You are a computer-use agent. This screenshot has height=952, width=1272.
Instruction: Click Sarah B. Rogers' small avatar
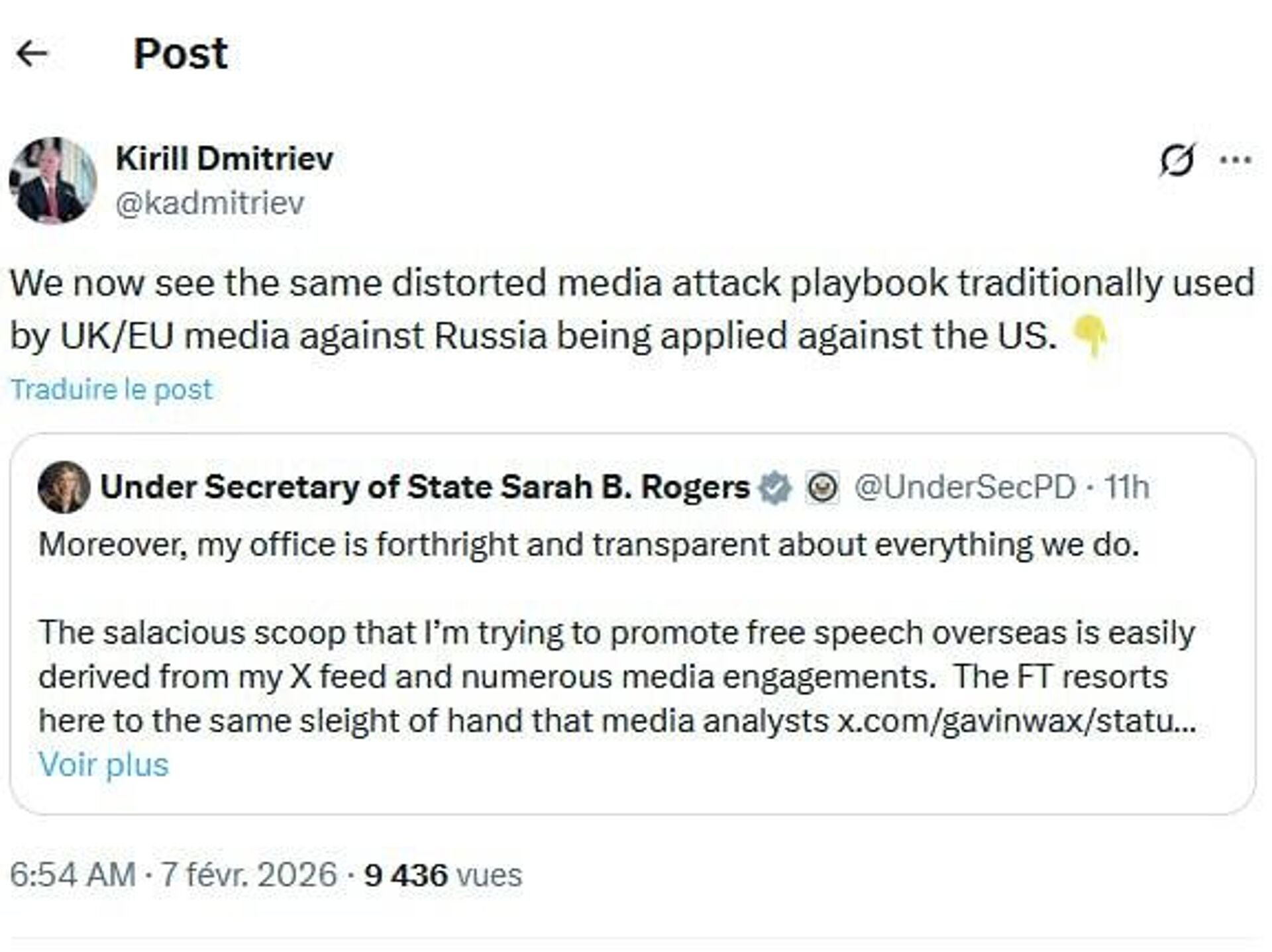click(x=64, y=488)
